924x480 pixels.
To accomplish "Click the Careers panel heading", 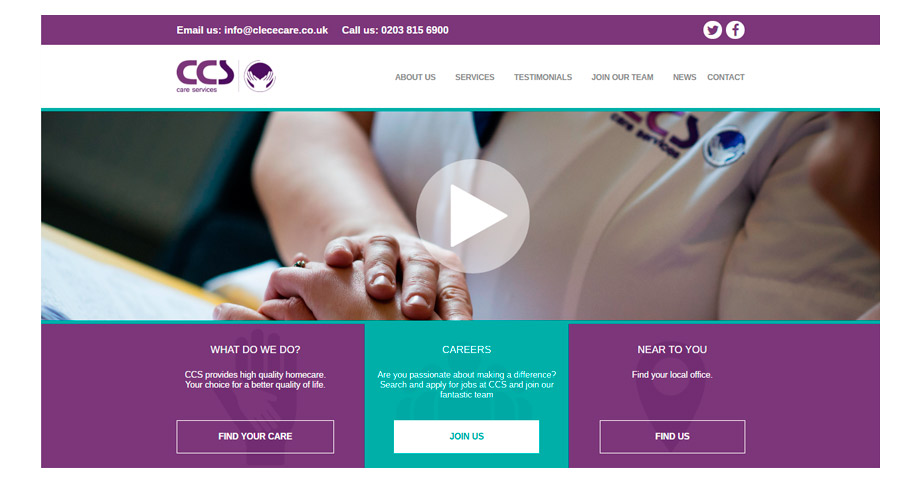I will [466, 350].
